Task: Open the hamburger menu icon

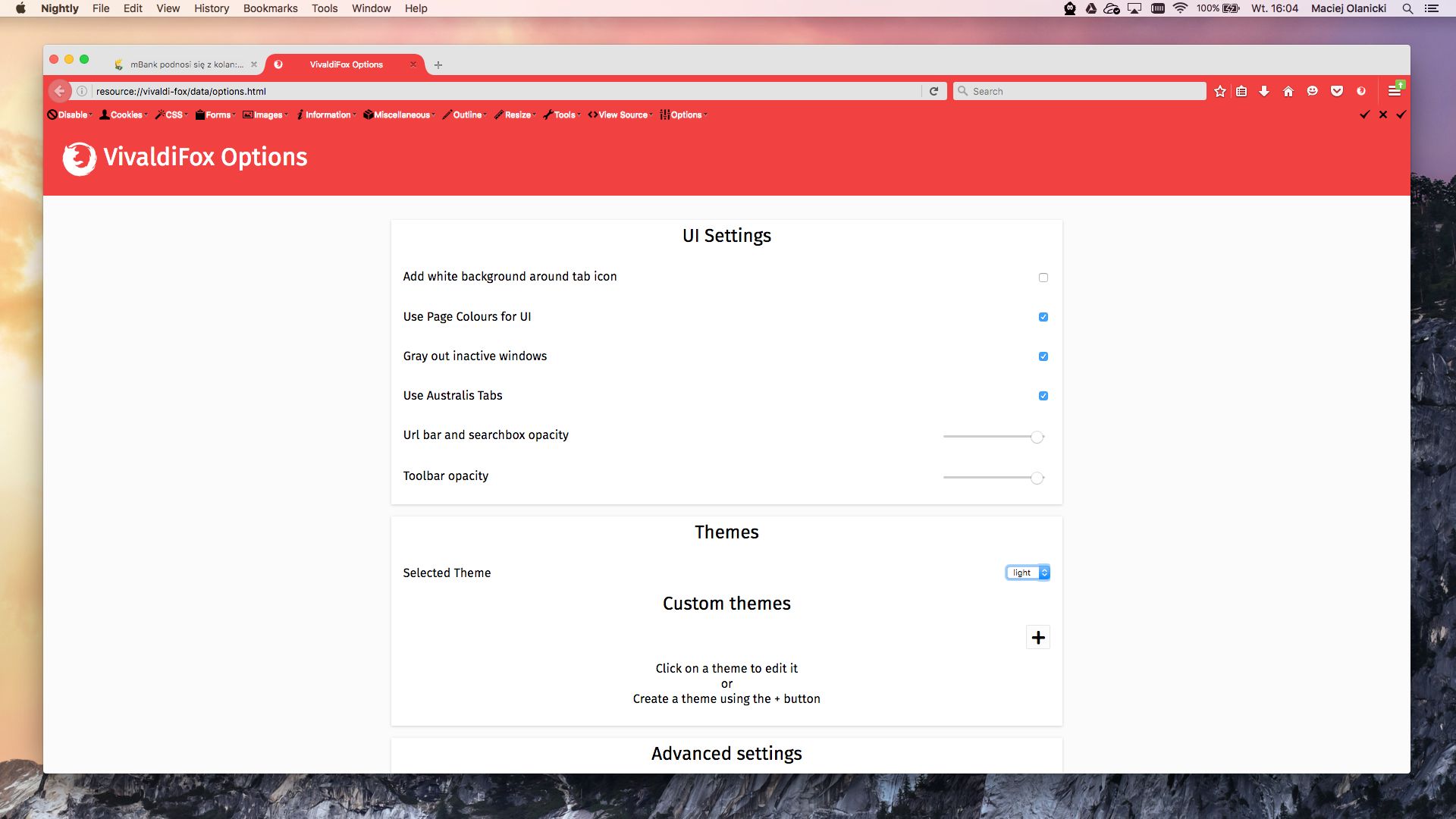Action: coord(1394,91)
